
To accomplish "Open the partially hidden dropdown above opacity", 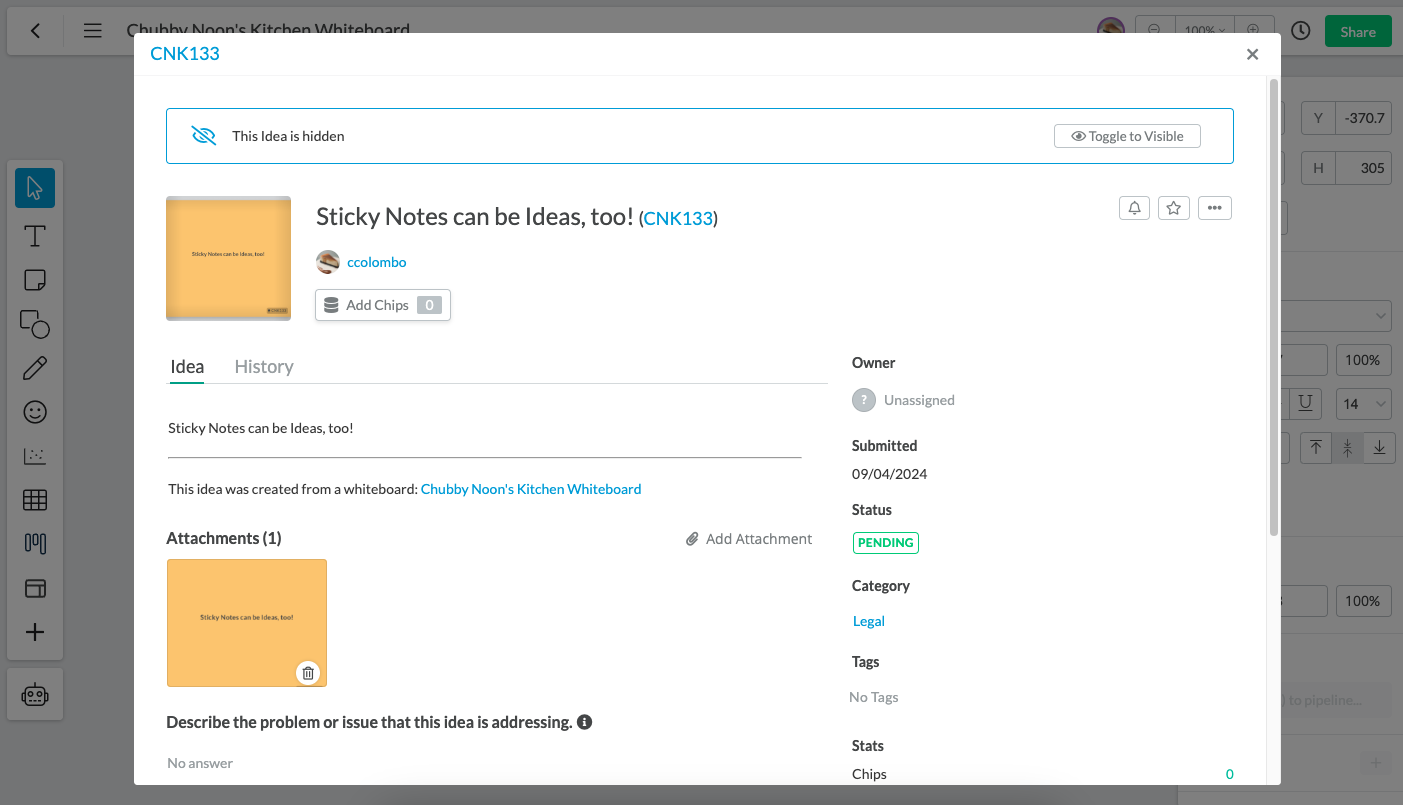I will [1336, 317].
